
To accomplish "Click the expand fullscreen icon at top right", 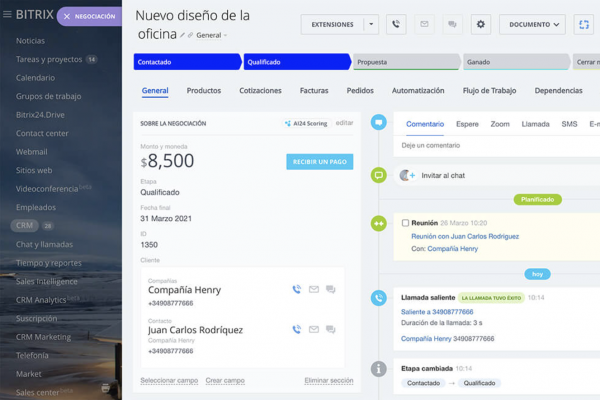I will click(586, 25).
